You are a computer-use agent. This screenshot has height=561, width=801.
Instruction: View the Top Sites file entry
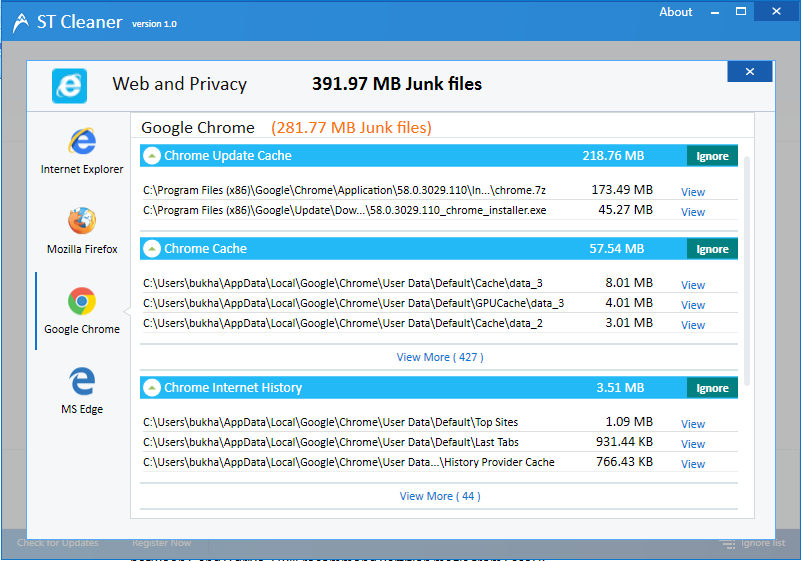point(692,424)
